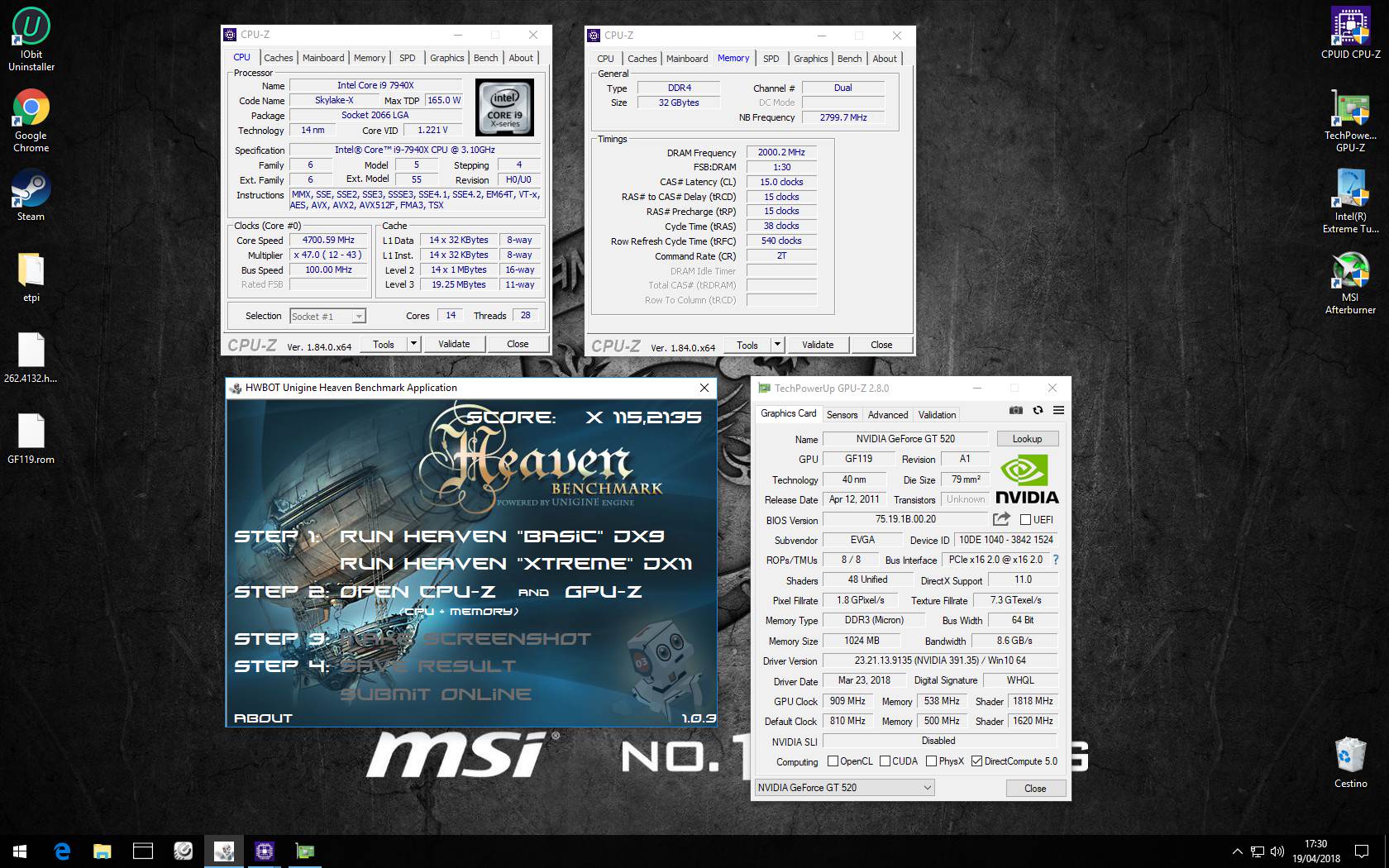Viewport: 1389px width, 868px height.
Task: Toggle the PhysX checkbox
Action: click(931, 761)
